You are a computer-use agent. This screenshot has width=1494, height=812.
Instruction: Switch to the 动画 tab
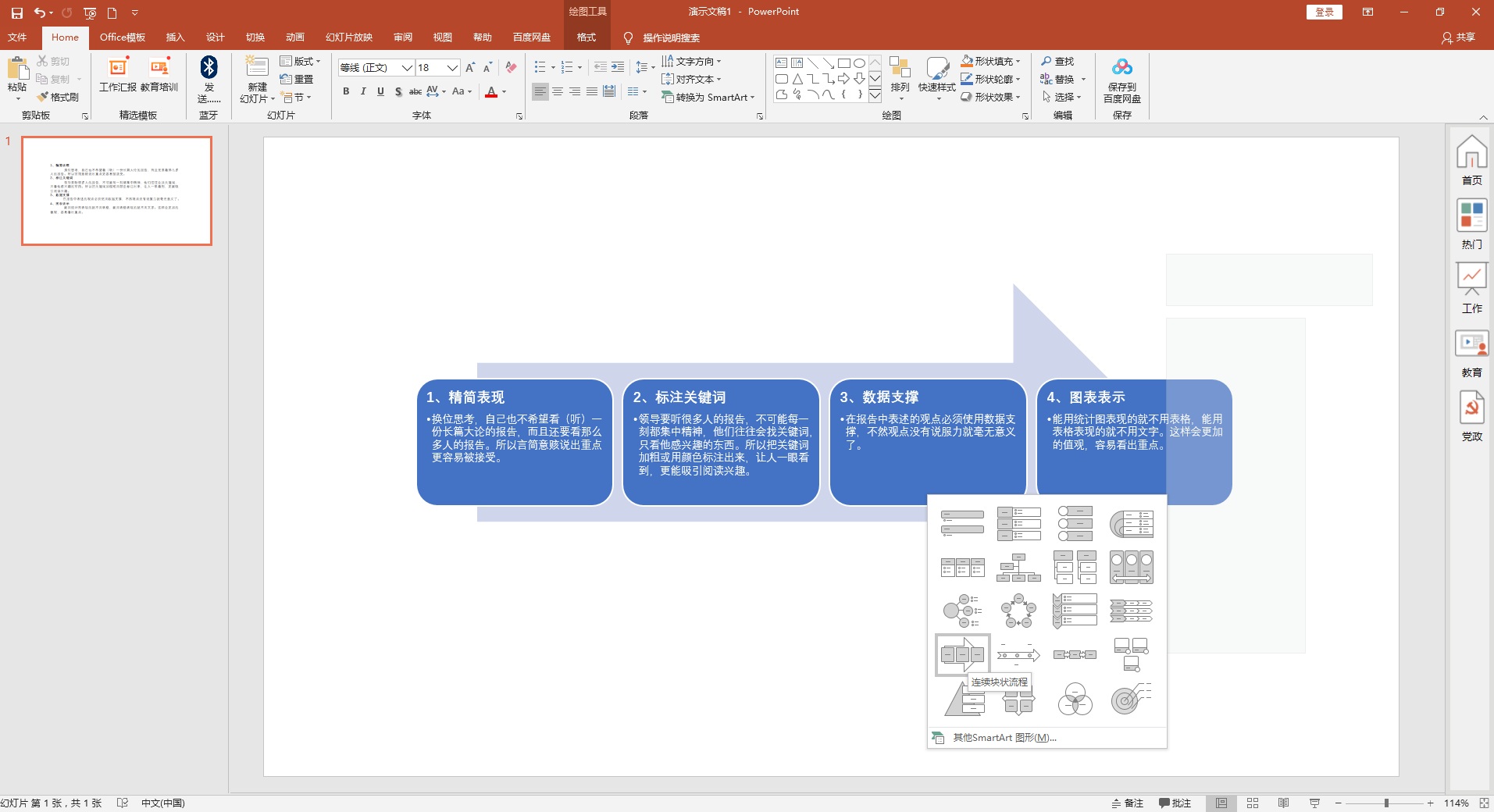pyautogui.click(x=294, y=37)
